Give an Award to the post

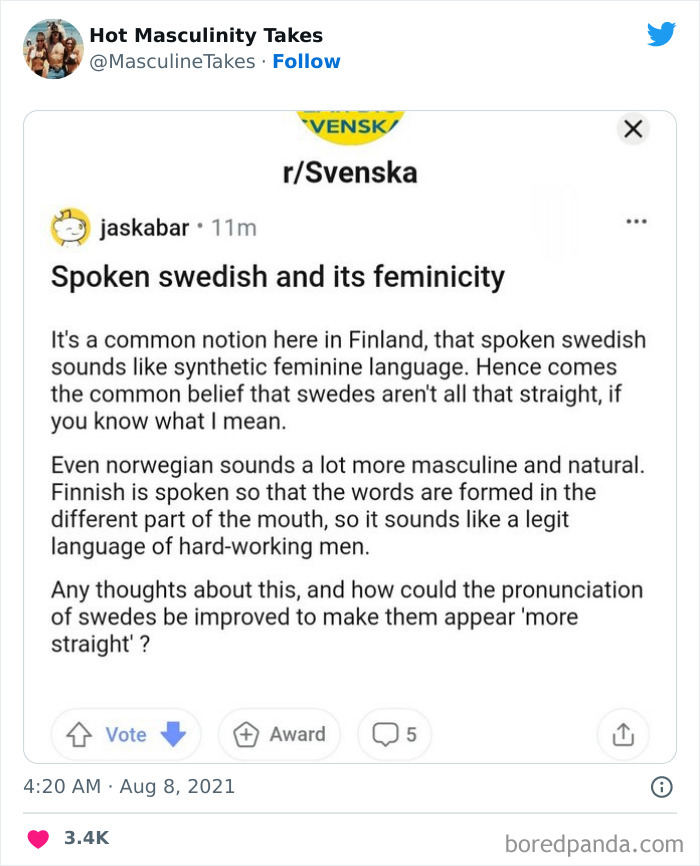(x=279, y=734)
